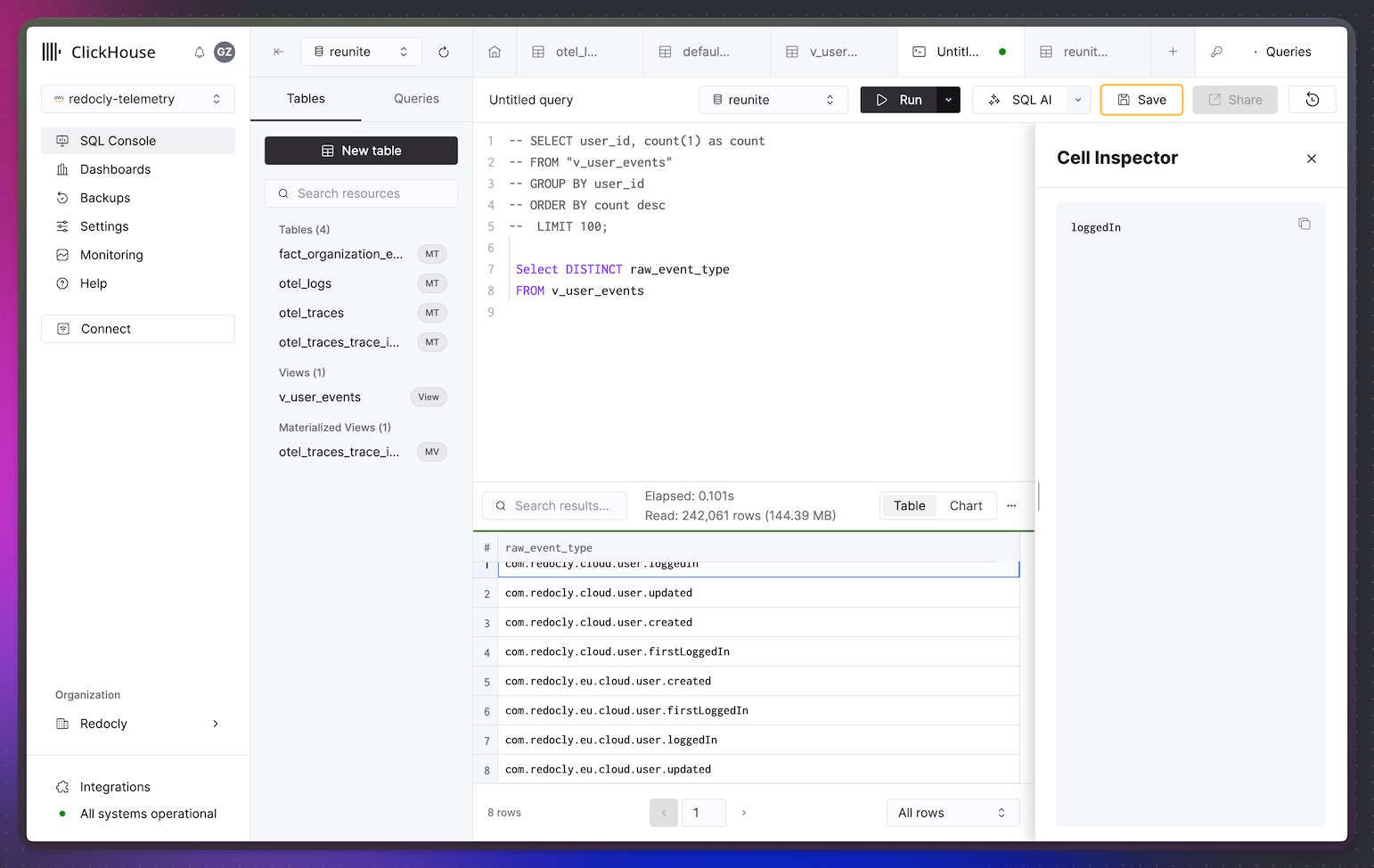Select cell com.redocly.cloud.user.updated
Image resolution: width=1374 pixels, height=868 pixels.
[758, 593]
